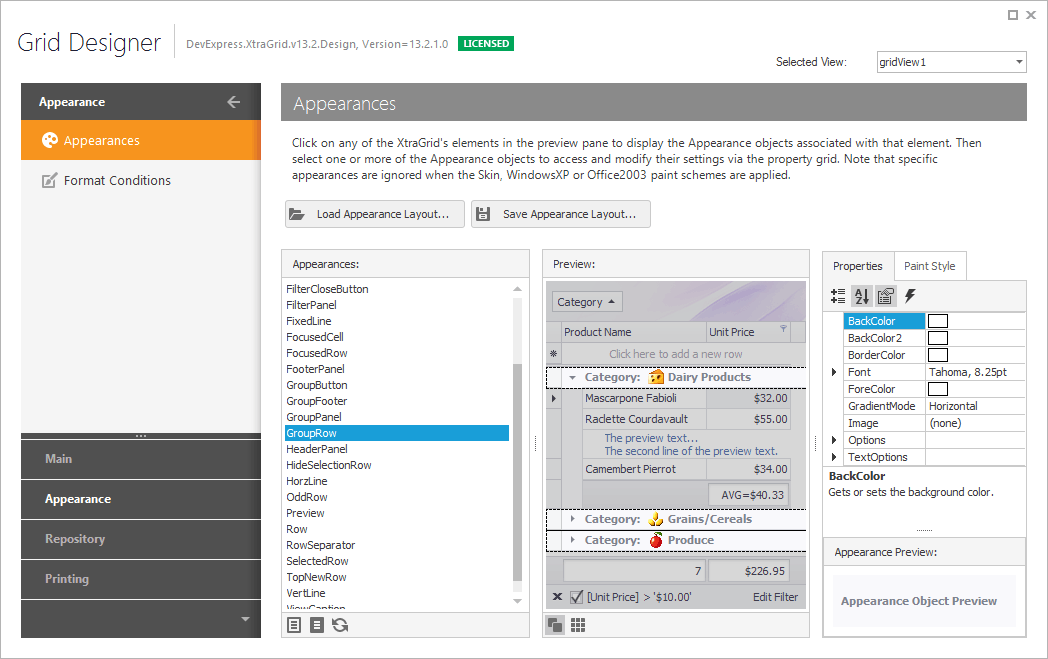The width and height of the screenshot is (1048, 659).
Task: Switch preview to grid layout icon
Action: coord(578,625)
